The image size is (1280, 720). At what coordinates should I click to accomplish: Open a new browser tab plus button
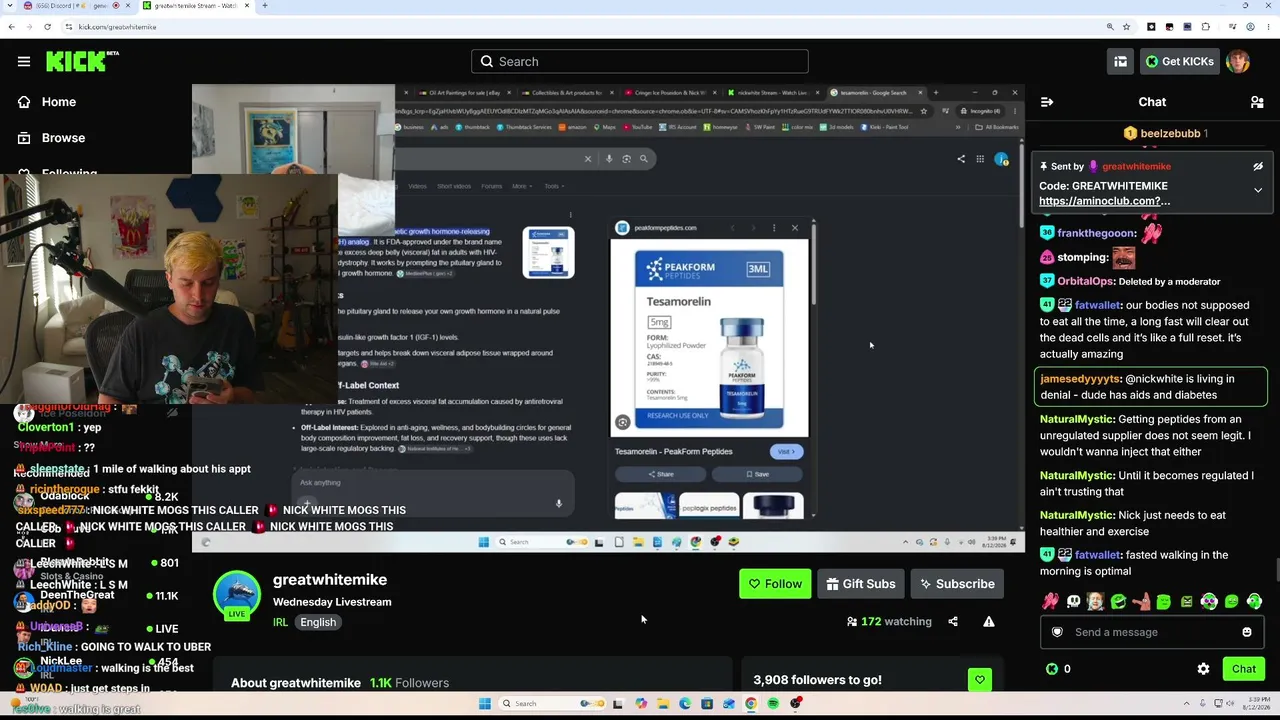[264, 6]
